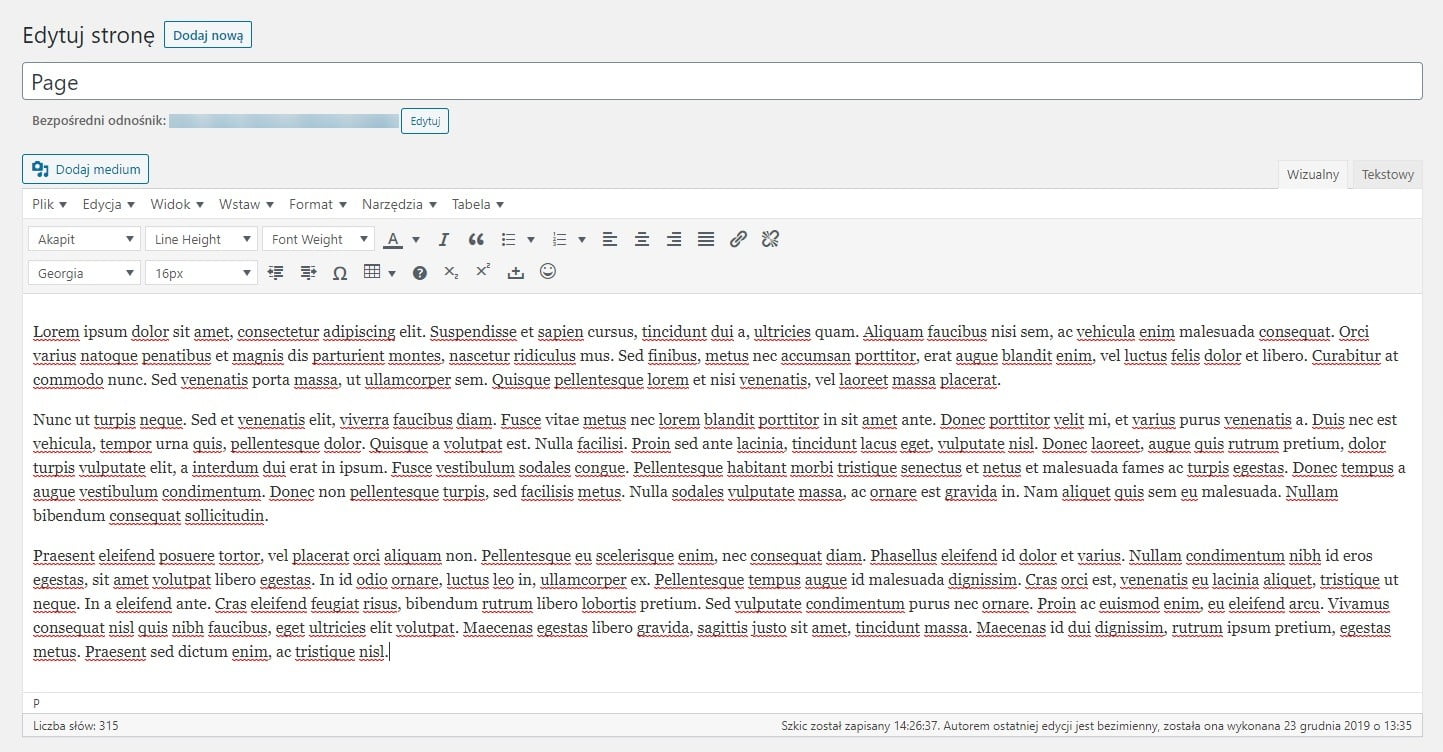Remove link using the unlink icon
Viewport: 1443px width, 752px height.
(770, 239)
